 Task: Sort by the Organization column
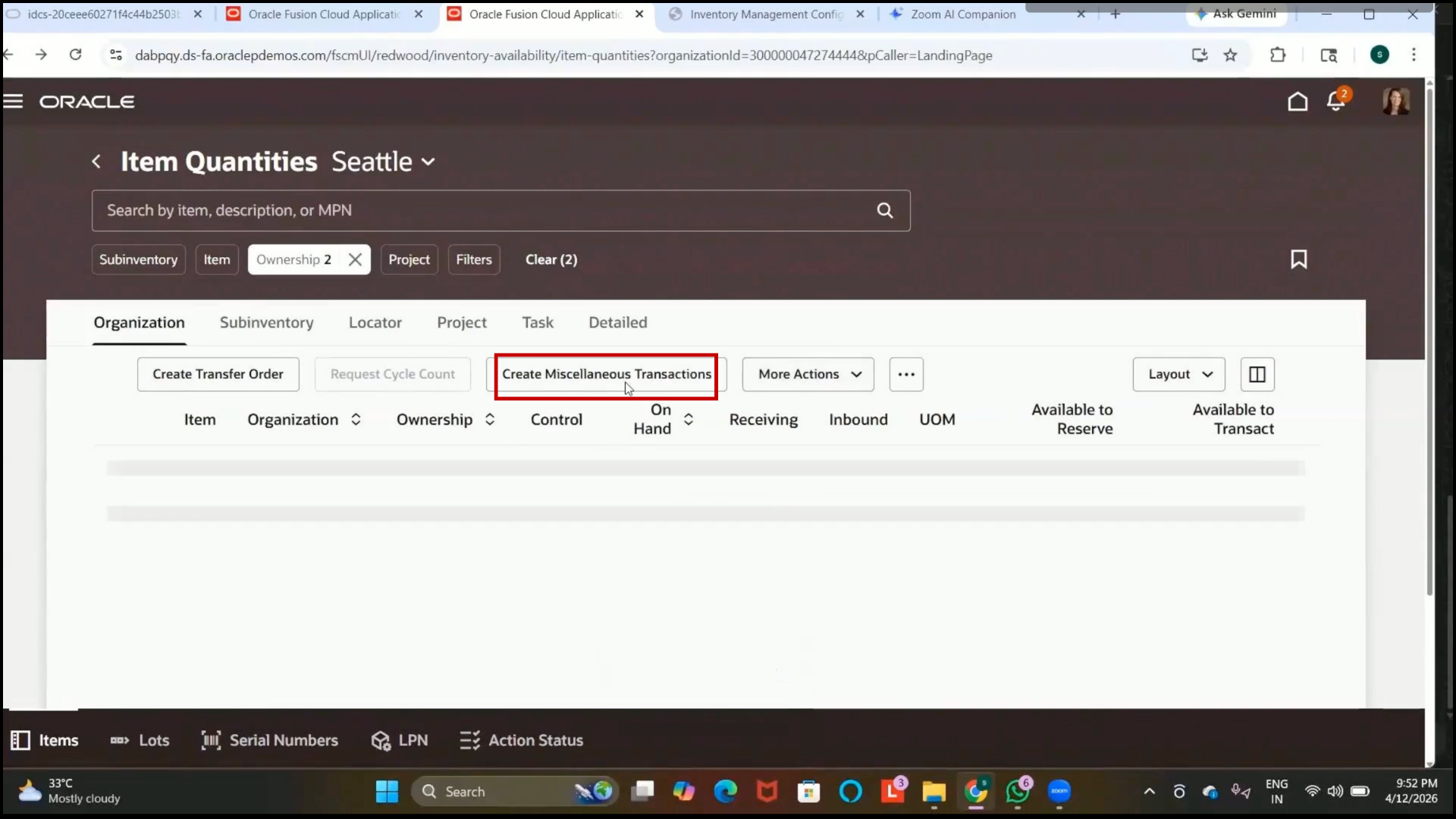click(x=356, y=419)
